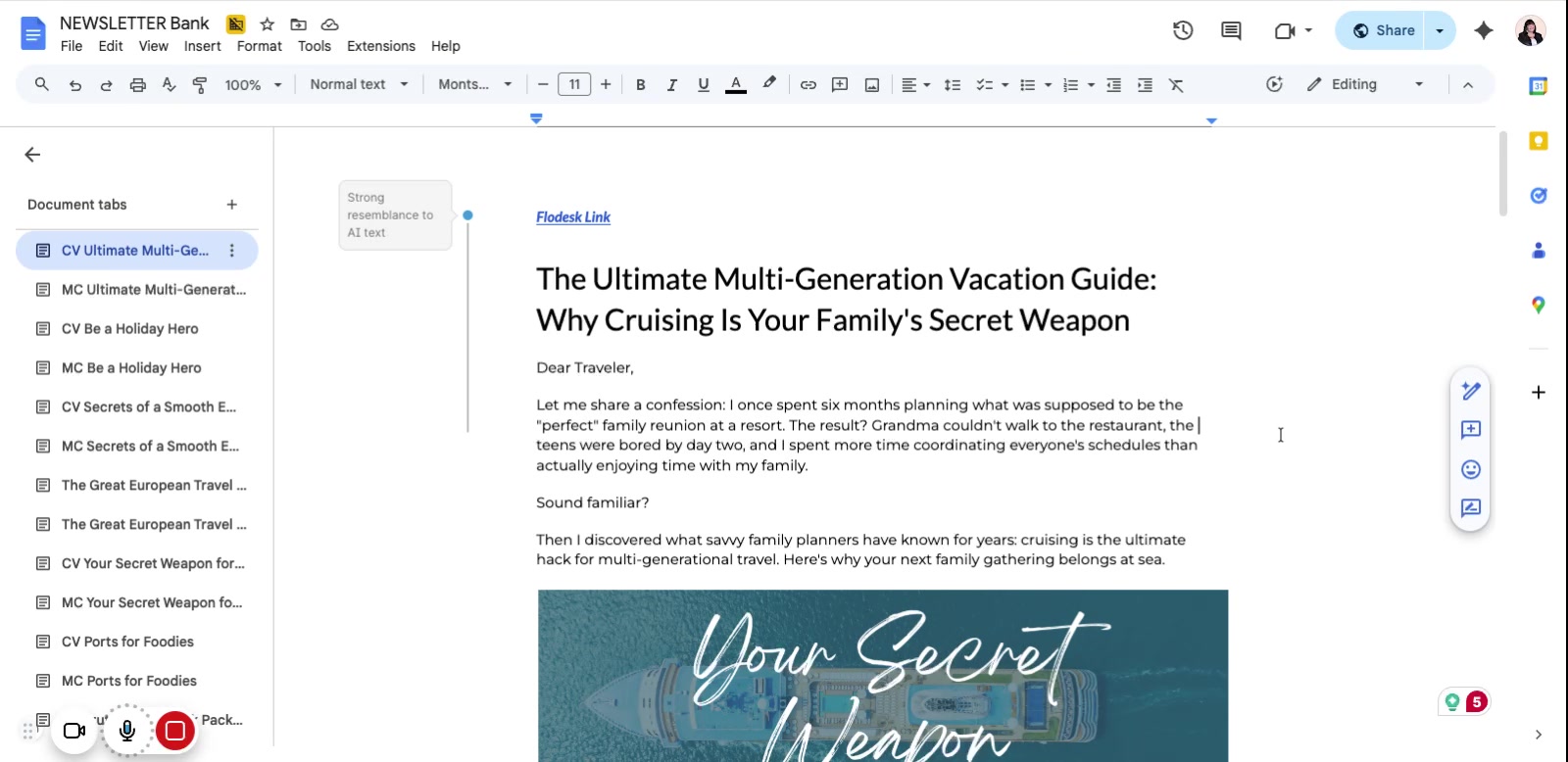Click the Share button

pos(1383,30)
